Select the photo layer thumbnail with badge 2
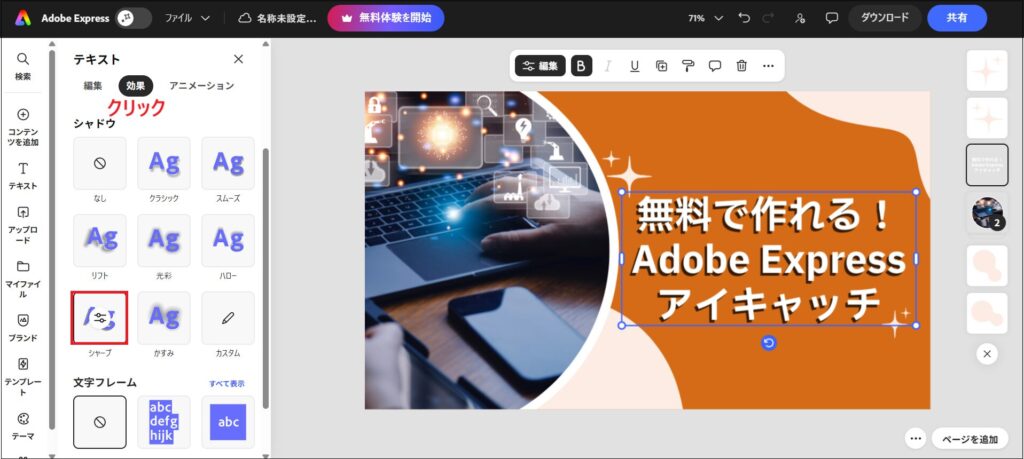 (x=987, y=212)
